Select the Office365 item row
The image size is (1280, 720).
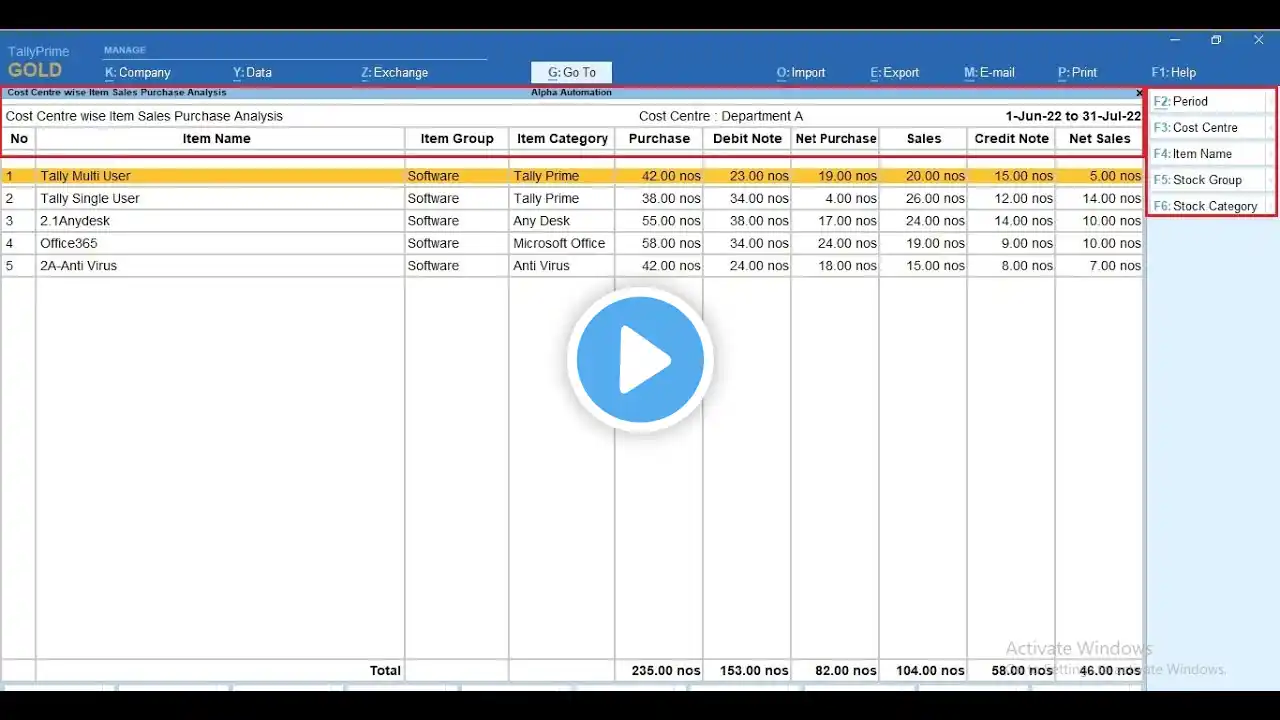572,243
